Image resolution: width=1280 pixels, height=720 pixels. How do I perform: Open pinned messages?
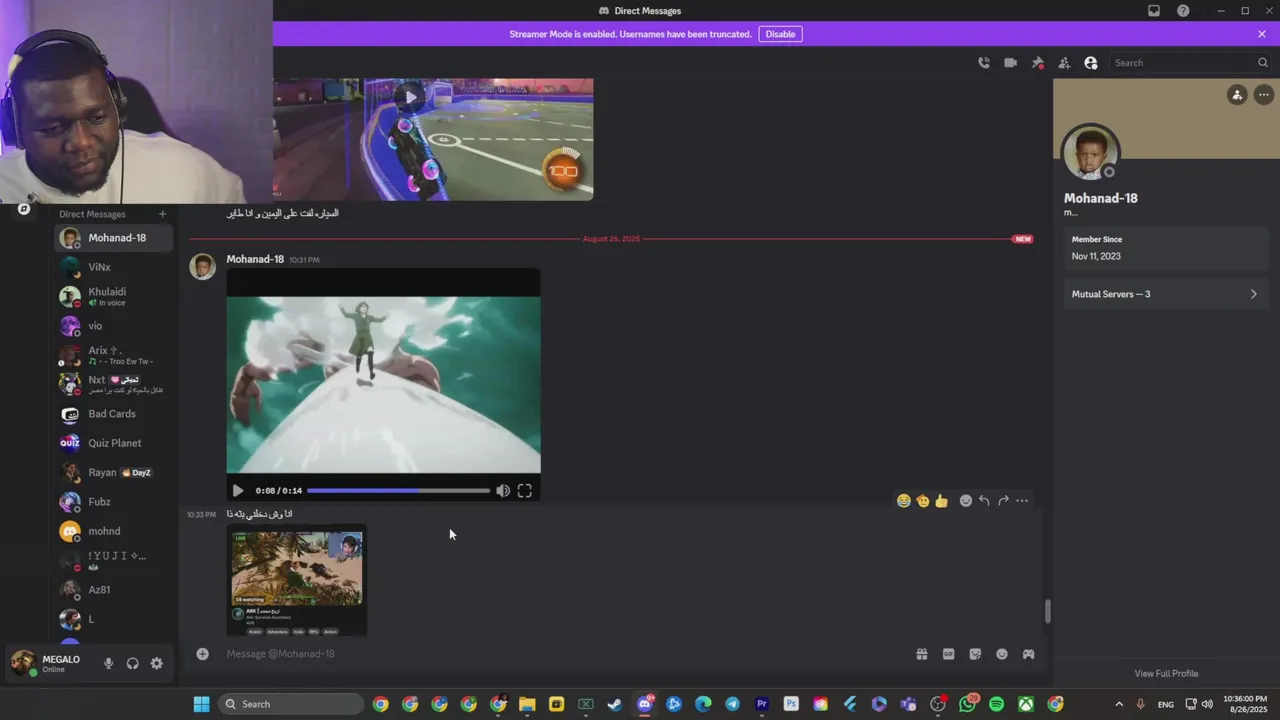point(1038,63)
